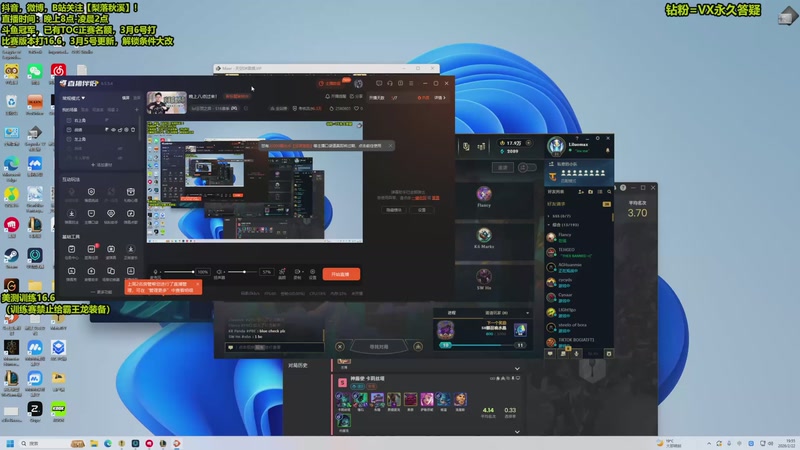
Task: Open the second tool in the interactive tools grid
Action: tap(91, 194)
